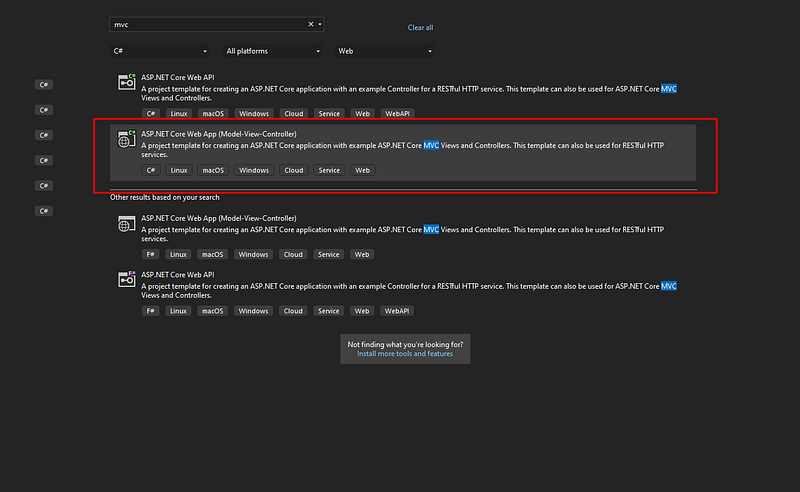Image resolution: width=800 pixels, height=492 pixels.
Task: Clear the mvc search text with the X
Action: tap(311, 24)
